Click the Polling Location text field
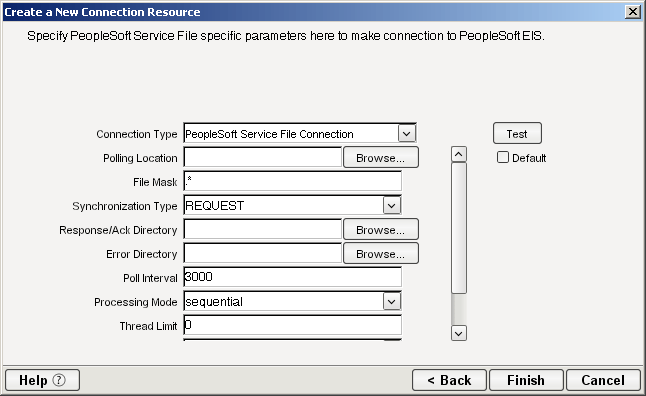646x396 pixels. (262, 157)
